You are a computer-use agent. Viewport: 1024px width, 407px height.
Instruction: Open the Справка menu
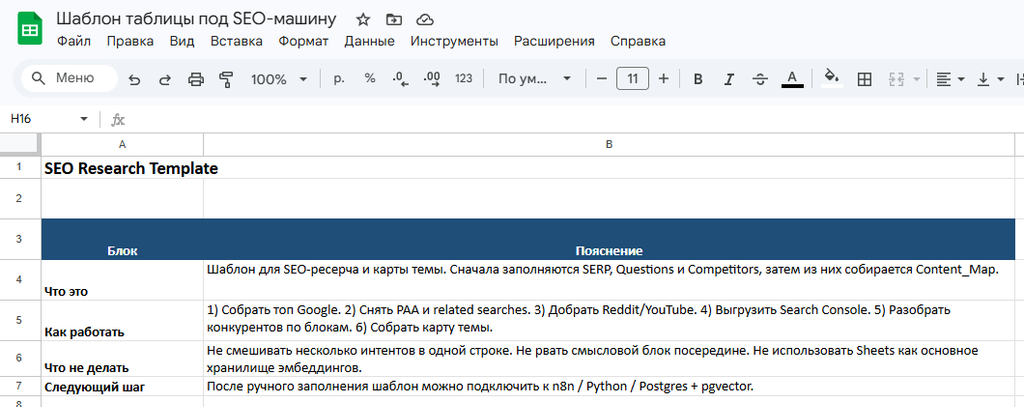(638, 41)
